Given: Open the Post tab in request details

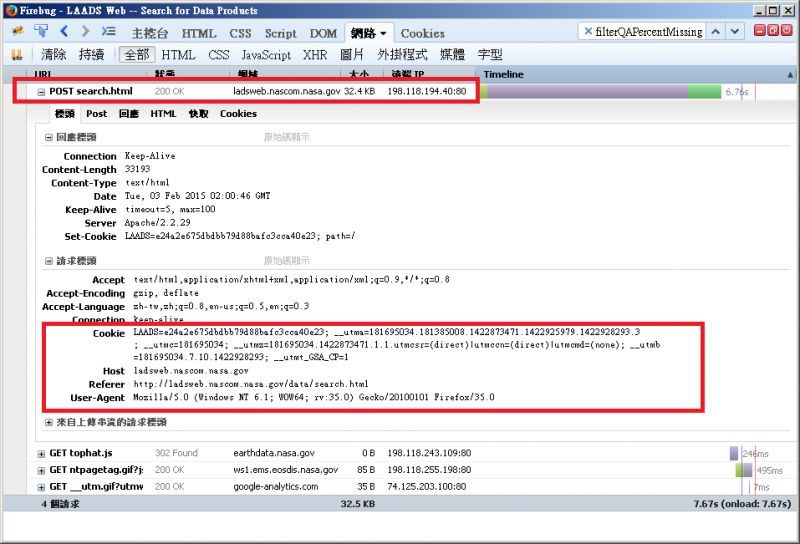Looking at the screenshot, I should 96,114.
